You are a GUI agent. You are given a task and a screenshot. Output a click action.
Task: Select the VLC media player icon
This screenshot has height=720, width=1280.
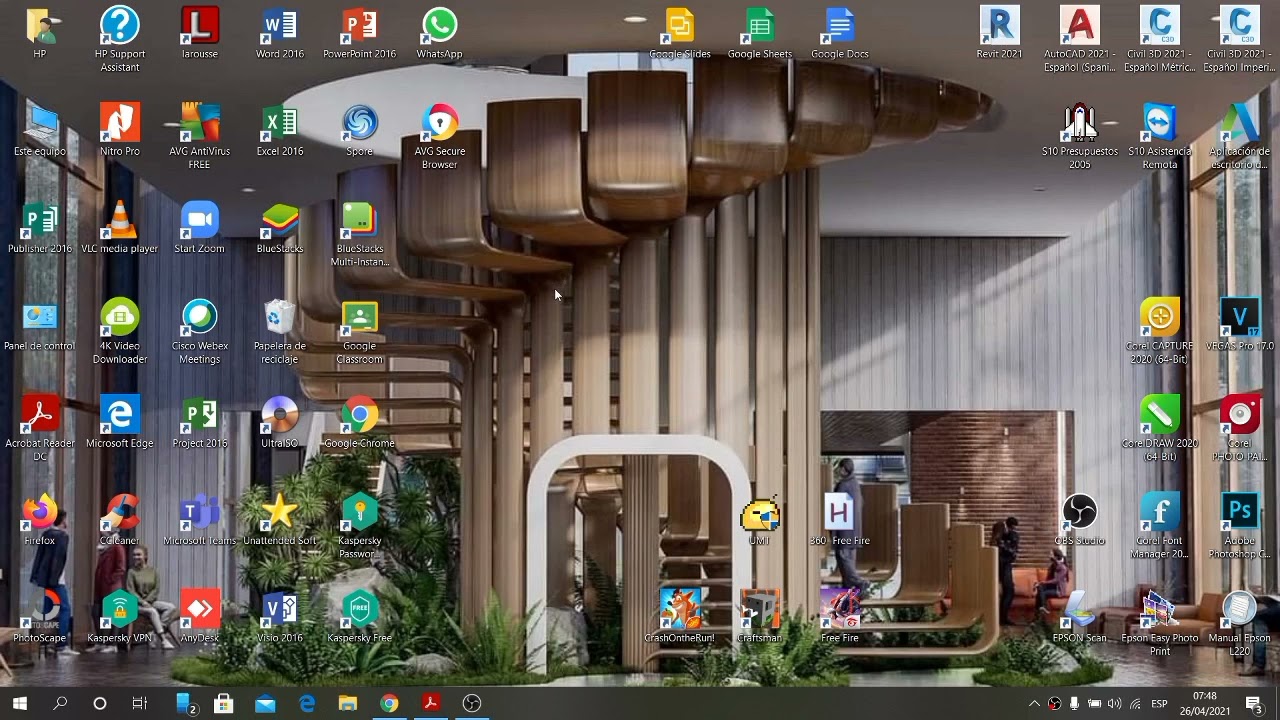click(120, 227)
